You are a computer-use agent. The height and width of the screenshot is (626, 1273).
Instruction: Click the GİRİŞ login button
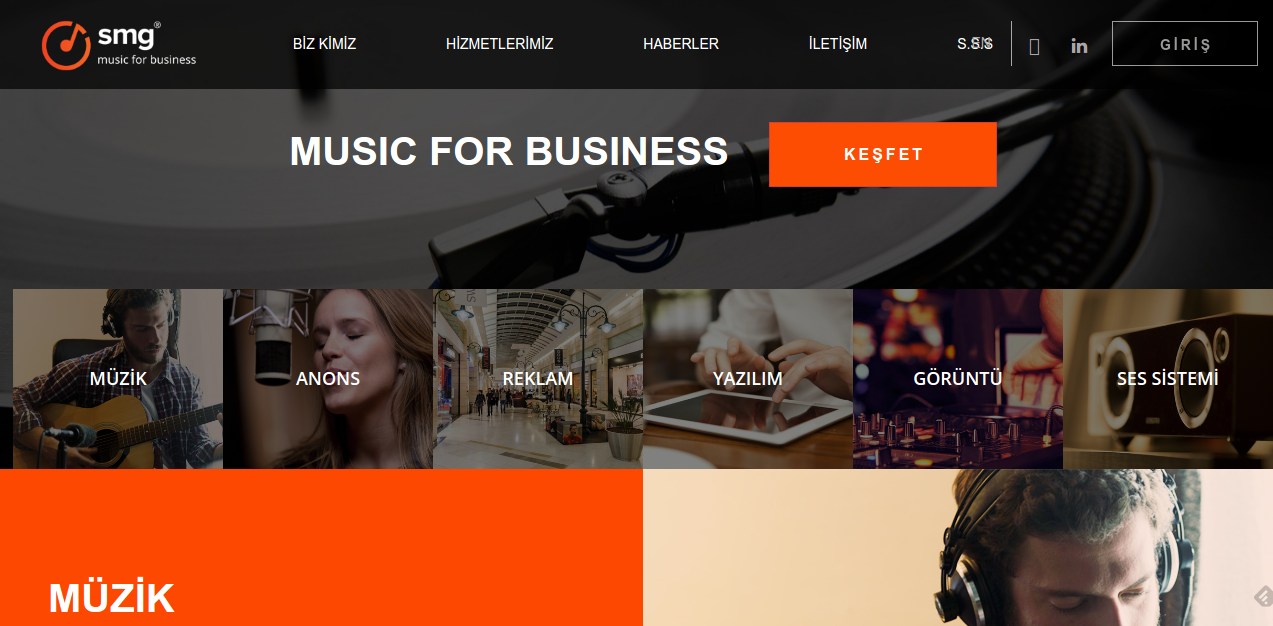click(x=1184, y=44)
